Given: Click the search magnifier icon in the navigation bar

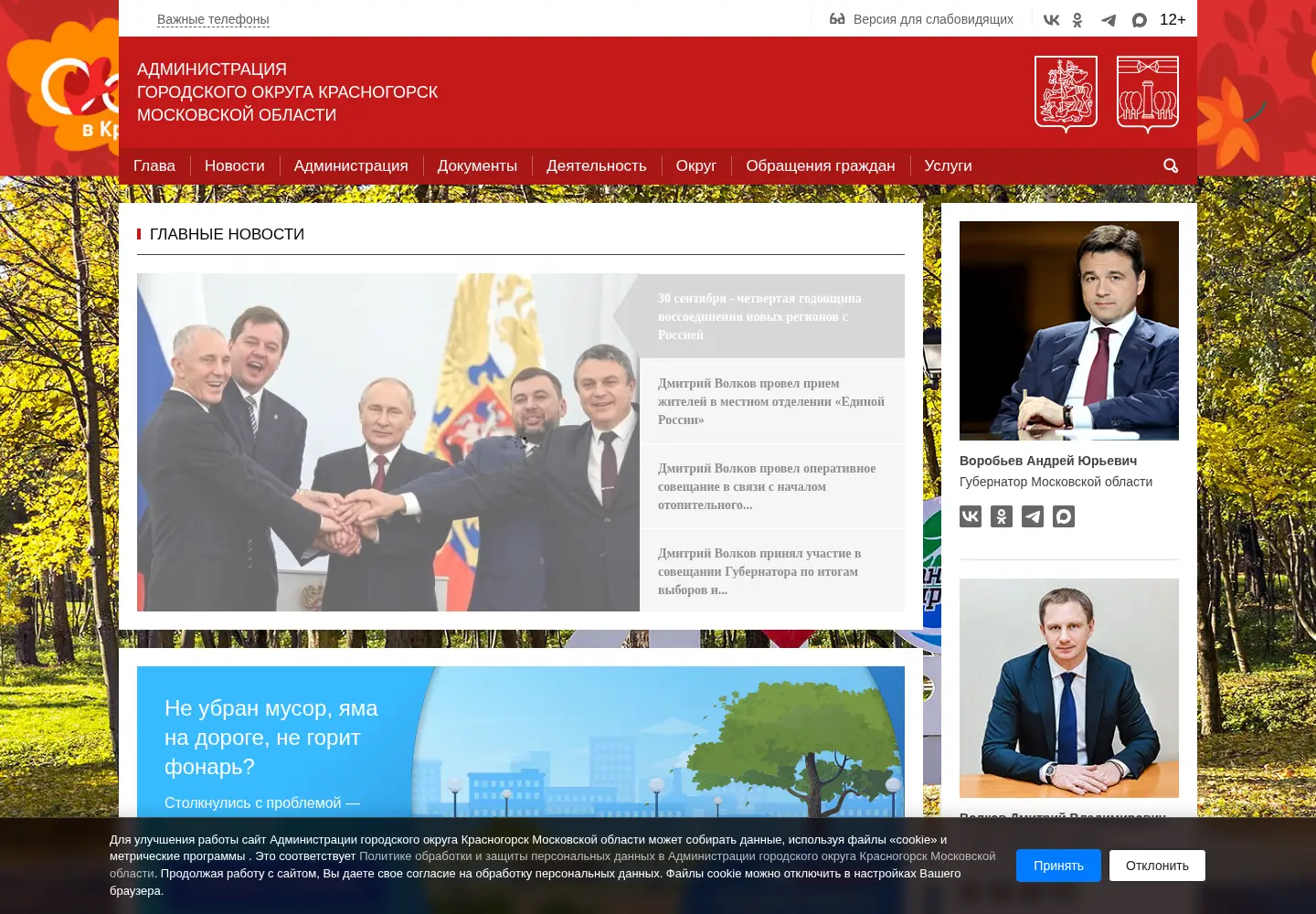Looking at the screenshot, I should tap(1171, 165).
